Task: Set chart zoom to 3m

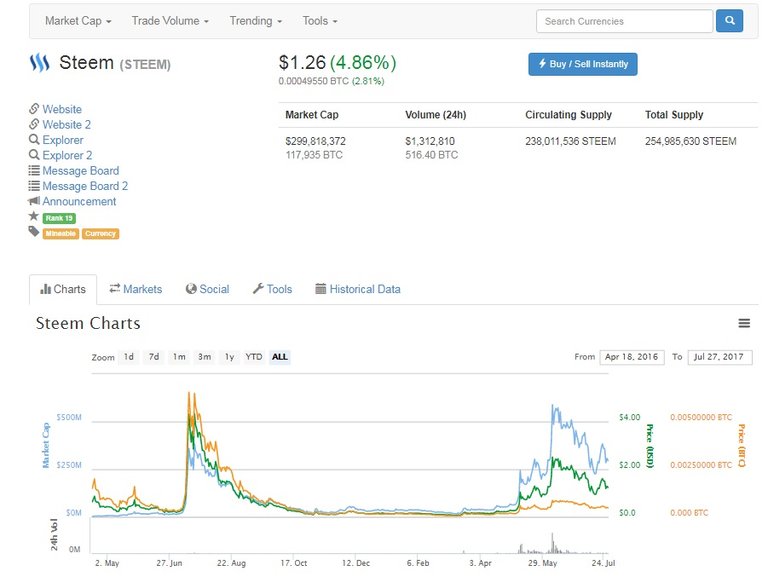Action: click(x=204, y=357)
